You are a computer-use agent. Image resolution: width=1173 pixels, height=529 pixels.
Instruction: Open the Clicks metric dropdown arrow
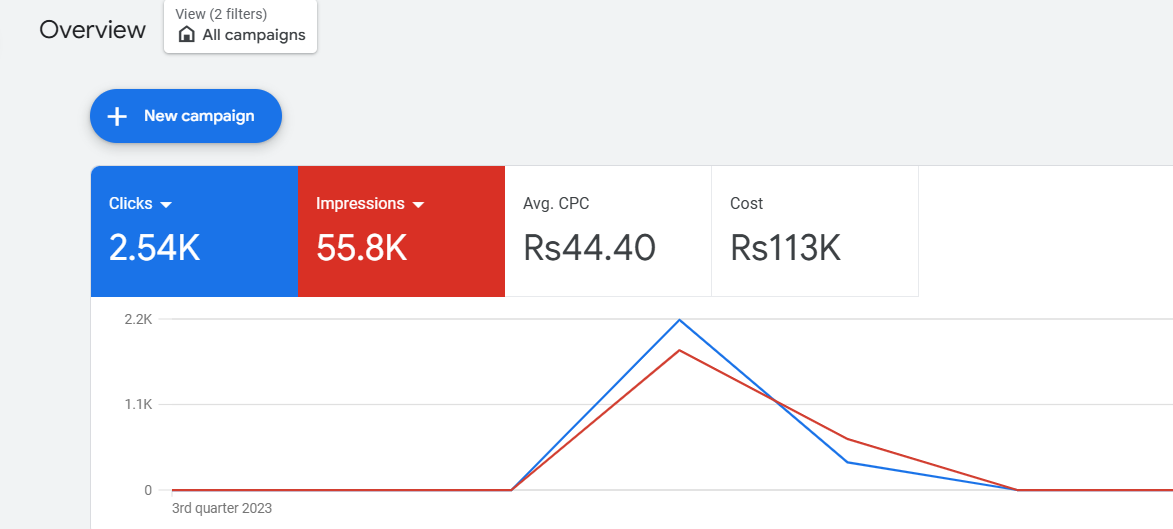(166, 205)
